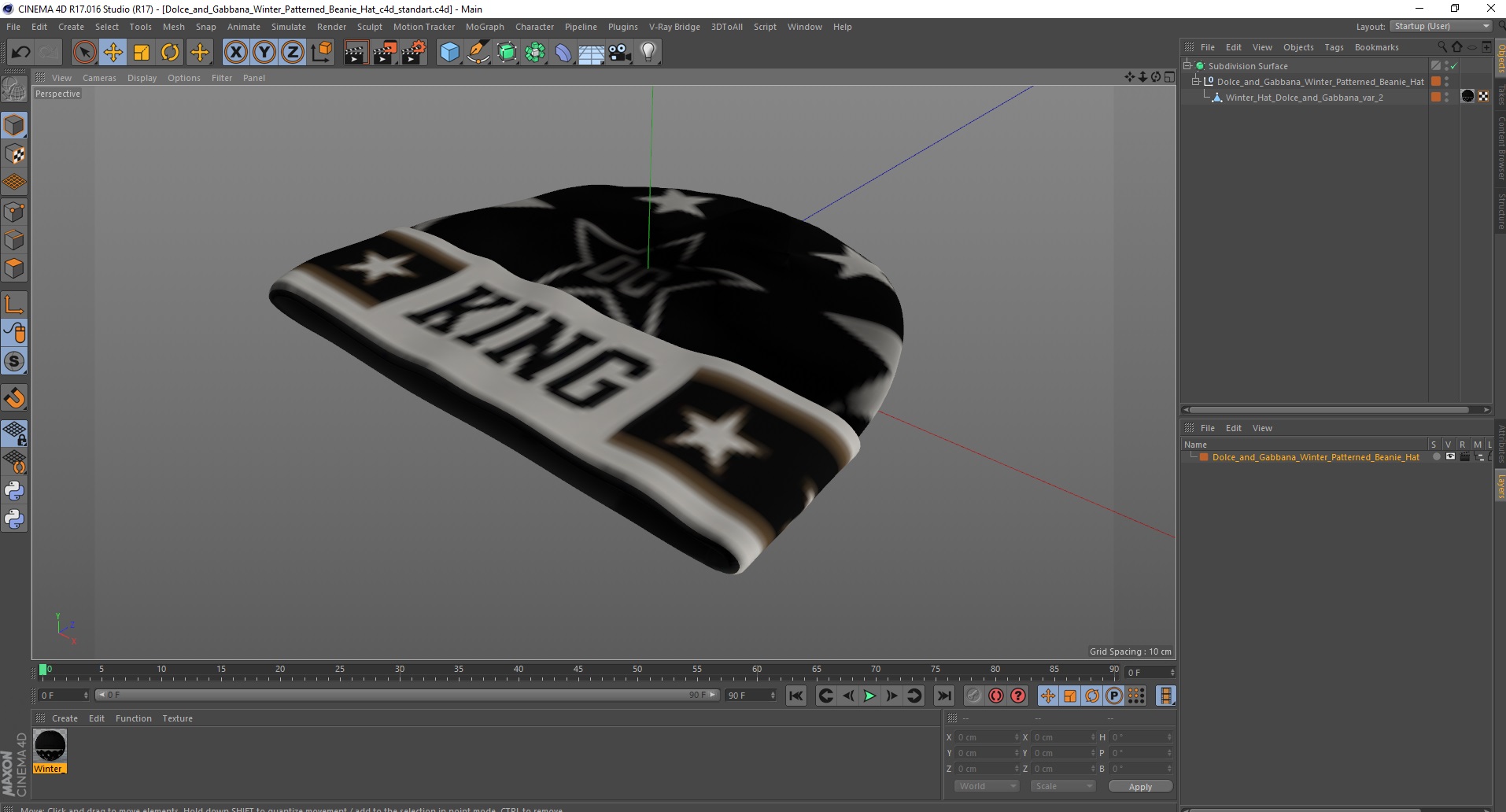This screenshot has height=812, width=1506.
Task: Open the Scale mode dropdown
Action: tap(1063, 786)
